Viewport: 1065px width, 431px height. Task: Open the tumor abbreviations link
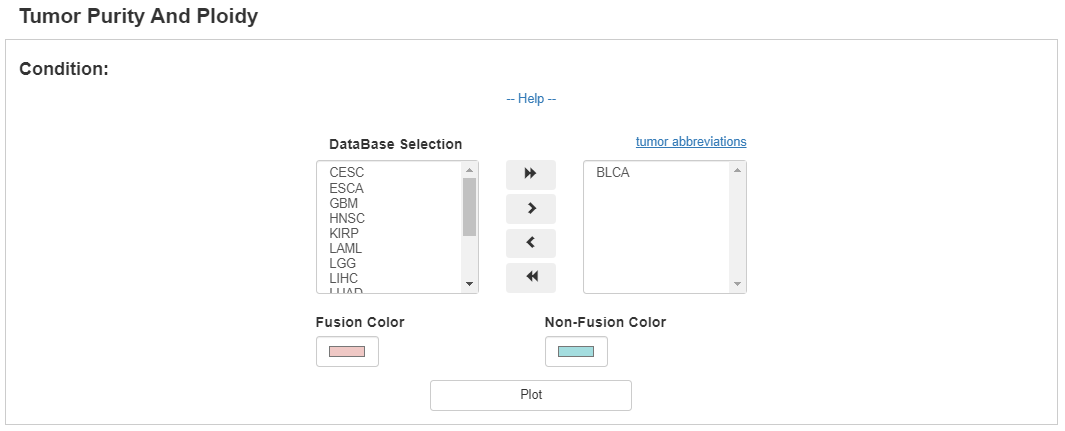(x=691, y=142)
